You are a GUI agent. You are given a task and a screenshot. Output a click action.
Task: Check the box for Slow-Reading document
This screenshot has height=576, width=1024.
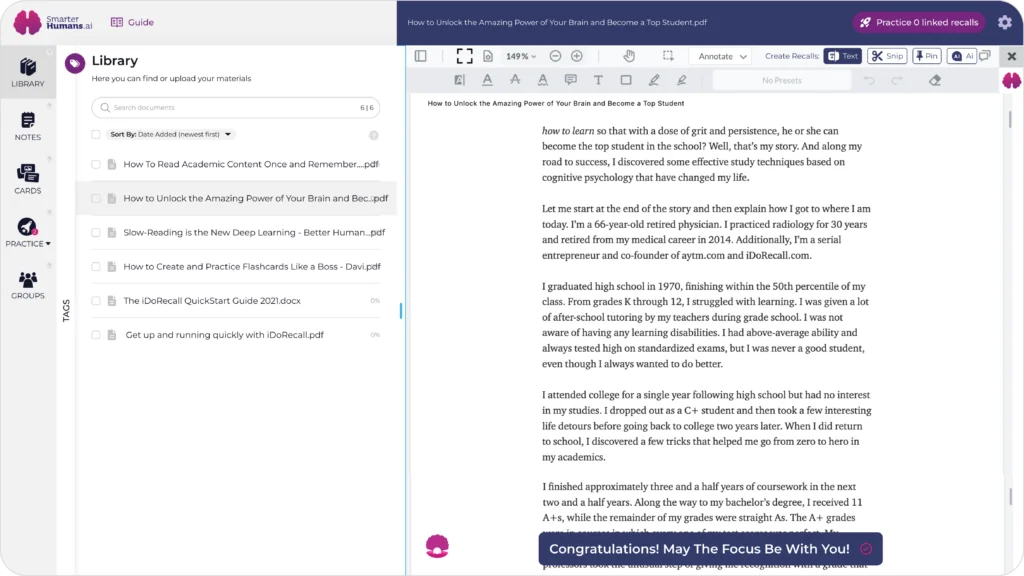(x=96, y=232)
